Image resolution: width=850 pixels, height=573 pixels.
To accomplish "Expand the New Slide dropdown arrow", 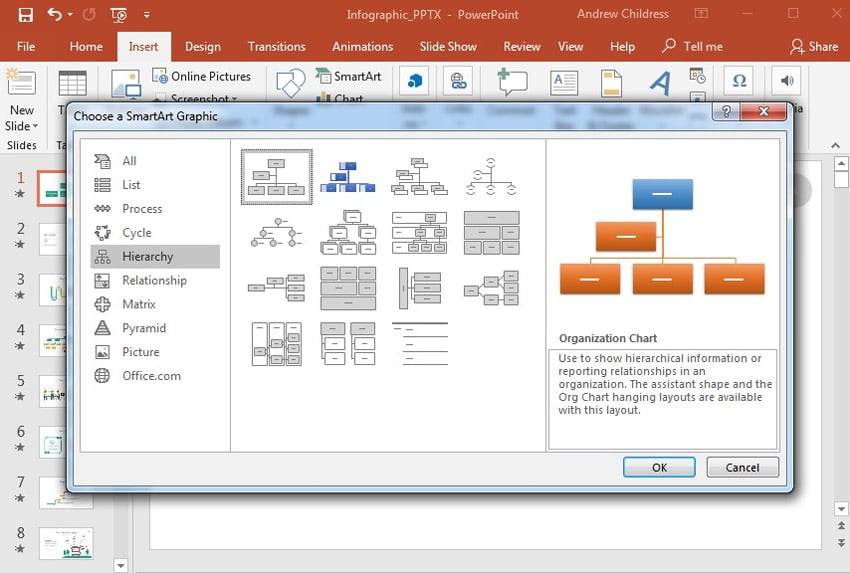I will pos(35,127).
